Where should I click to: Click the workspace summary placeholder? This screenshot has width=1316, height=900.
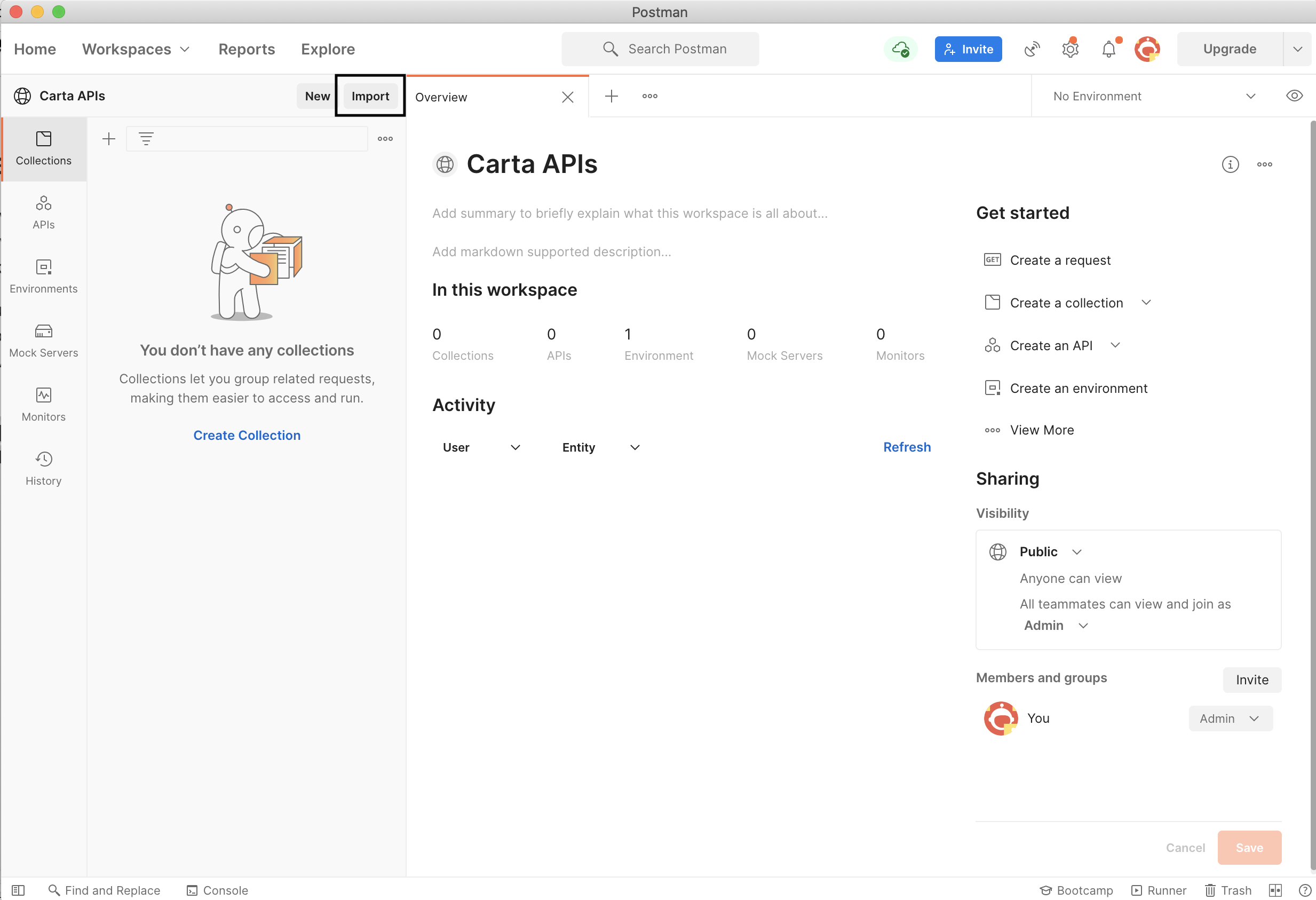pos(630,214)
